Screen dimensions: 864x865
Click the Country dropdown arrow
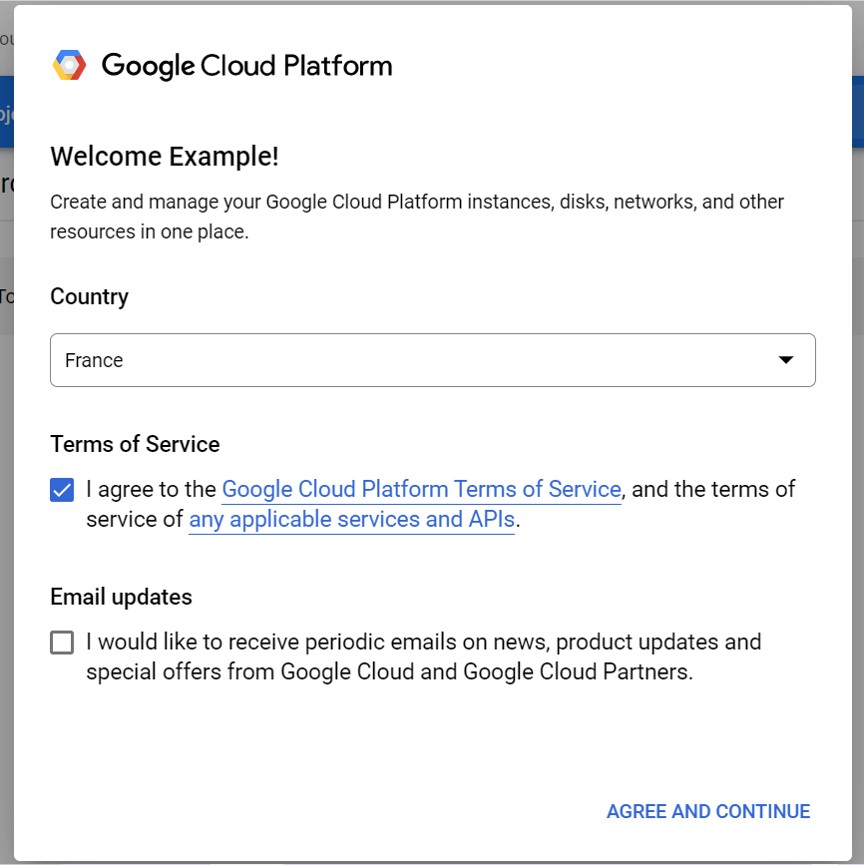786,360
